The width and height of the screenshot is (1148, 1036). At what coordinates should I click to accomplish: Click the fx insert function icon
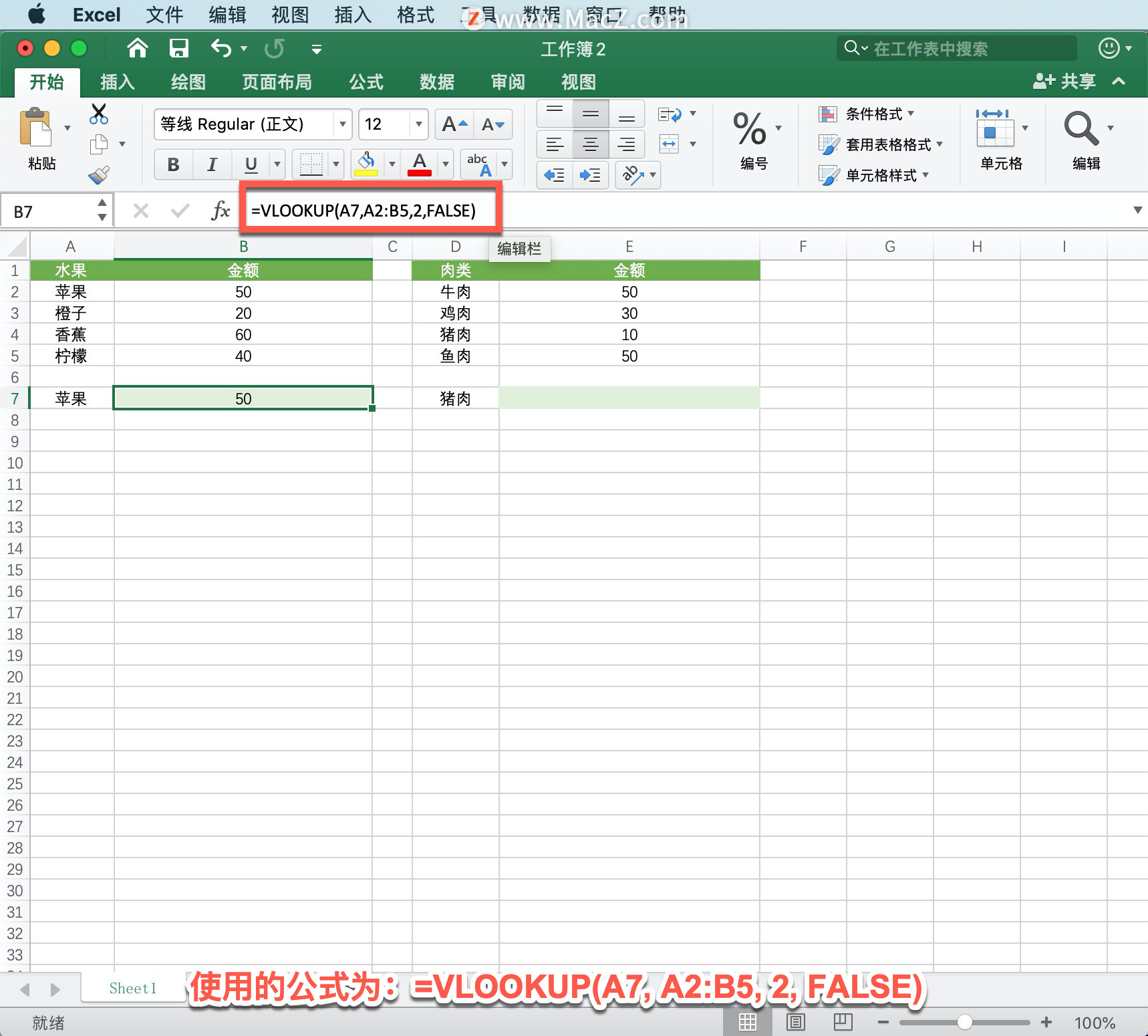220,211
